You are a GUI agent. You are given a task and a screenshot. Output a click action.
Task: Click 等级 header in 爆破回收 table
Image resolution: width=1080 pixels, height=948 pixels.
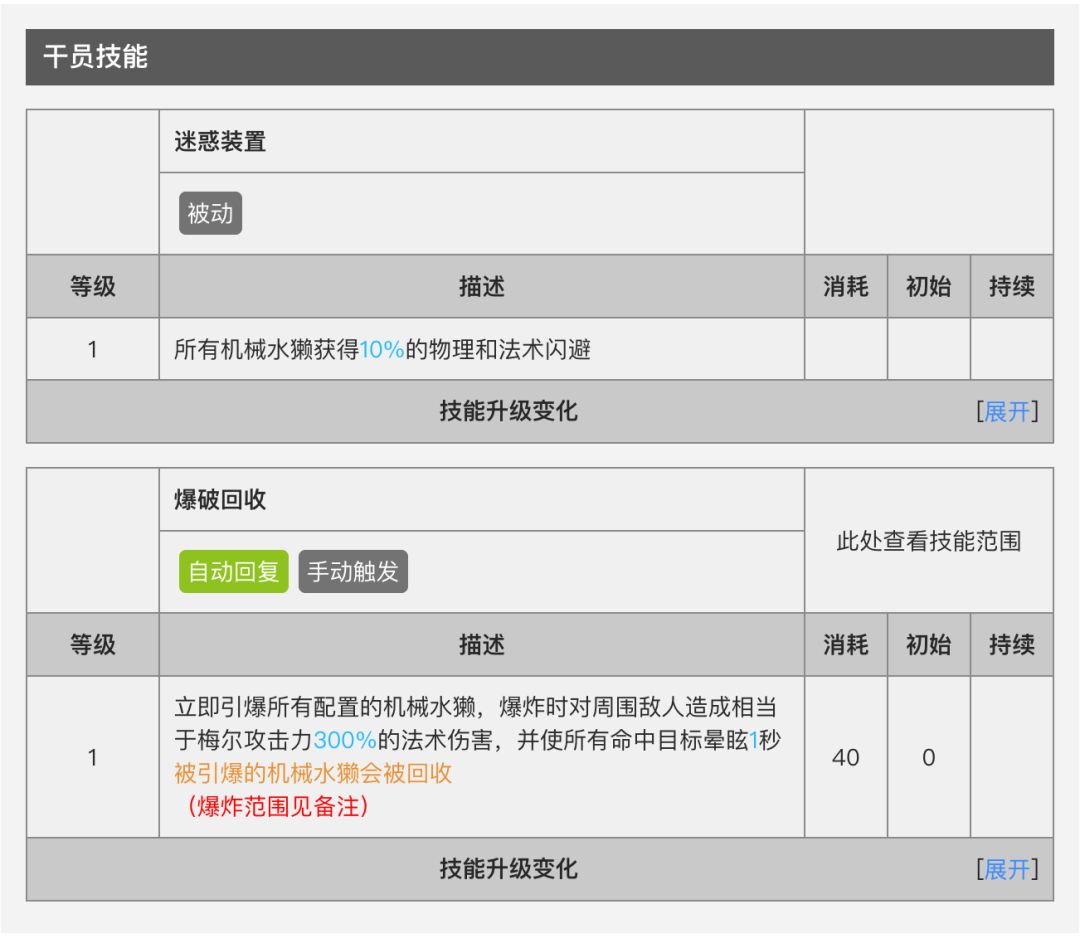click(x=92, y=644)
